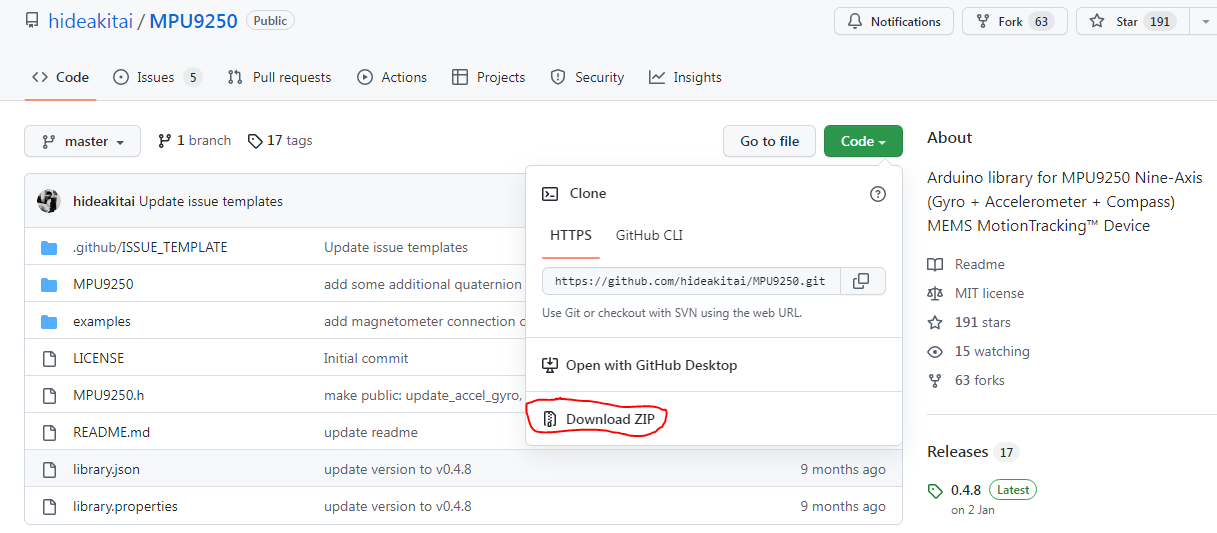Open the Notifications bell button

click(894, 22)
